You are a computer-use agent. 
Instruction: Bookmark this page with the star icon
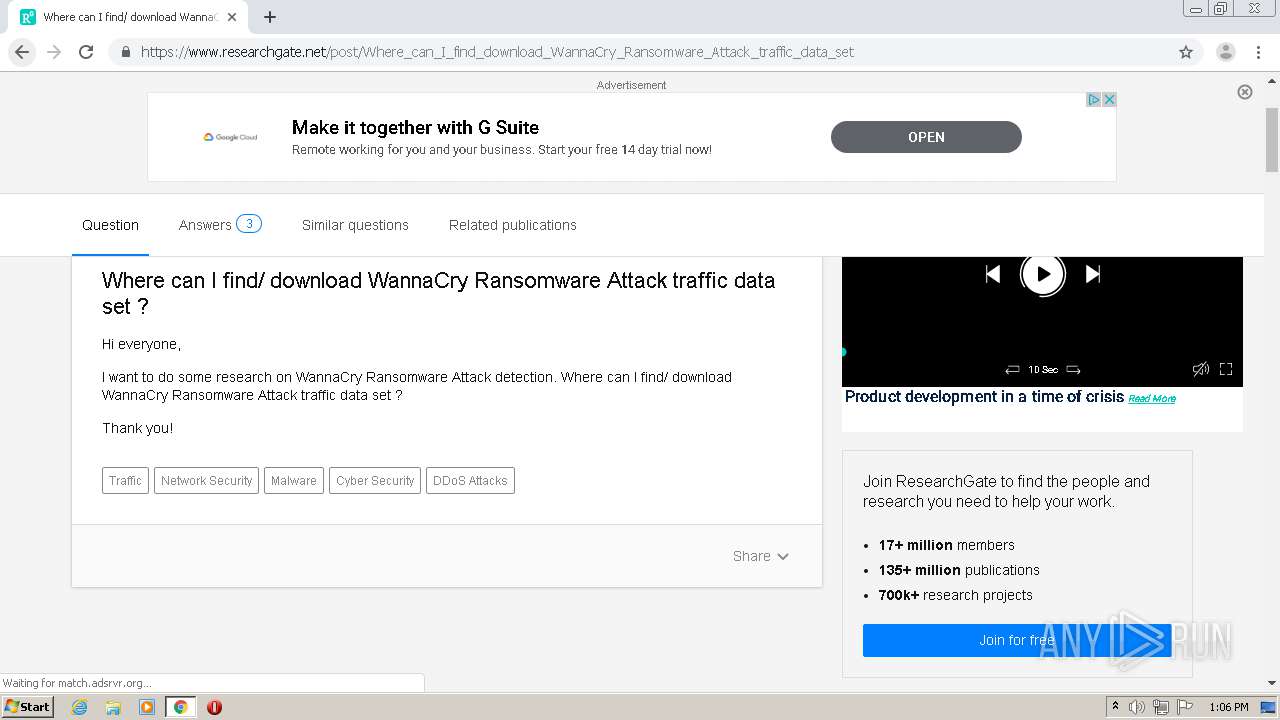(1186, 52)
